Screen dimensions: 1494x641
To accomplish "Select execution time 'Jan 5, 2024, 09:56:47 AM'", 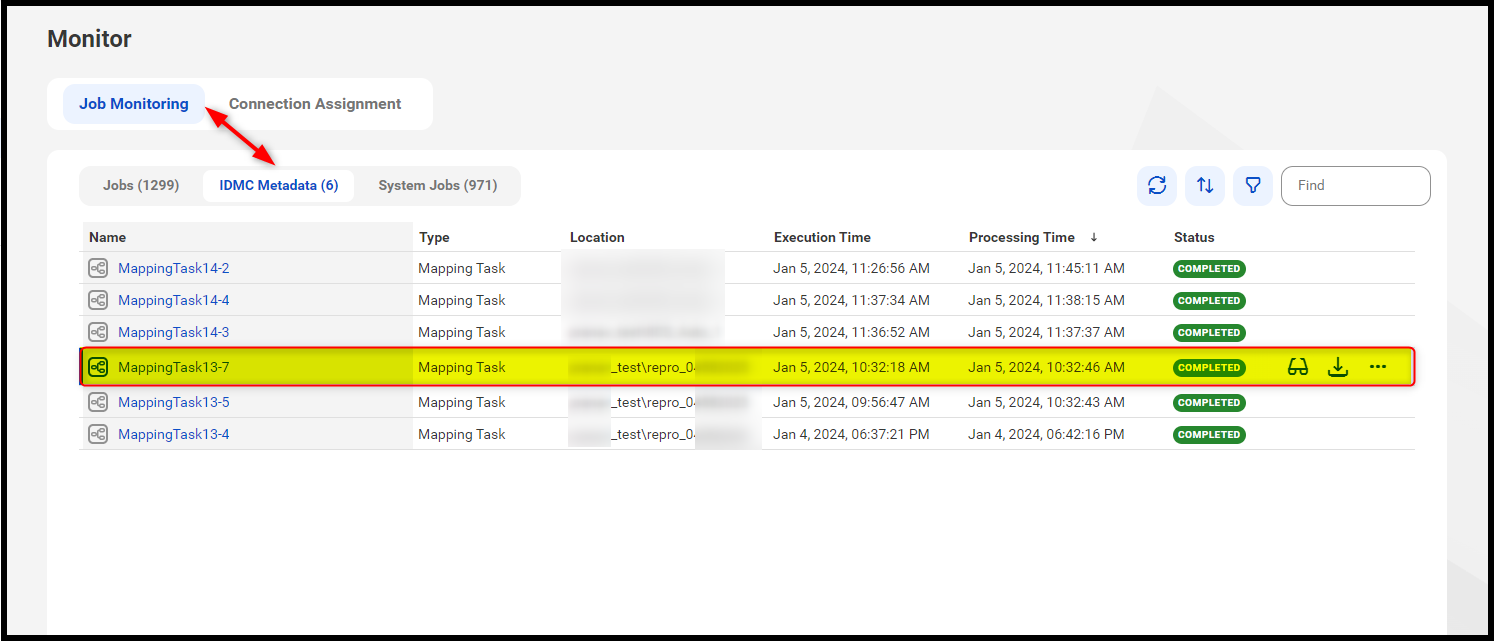I will click(x=851, y=402).
